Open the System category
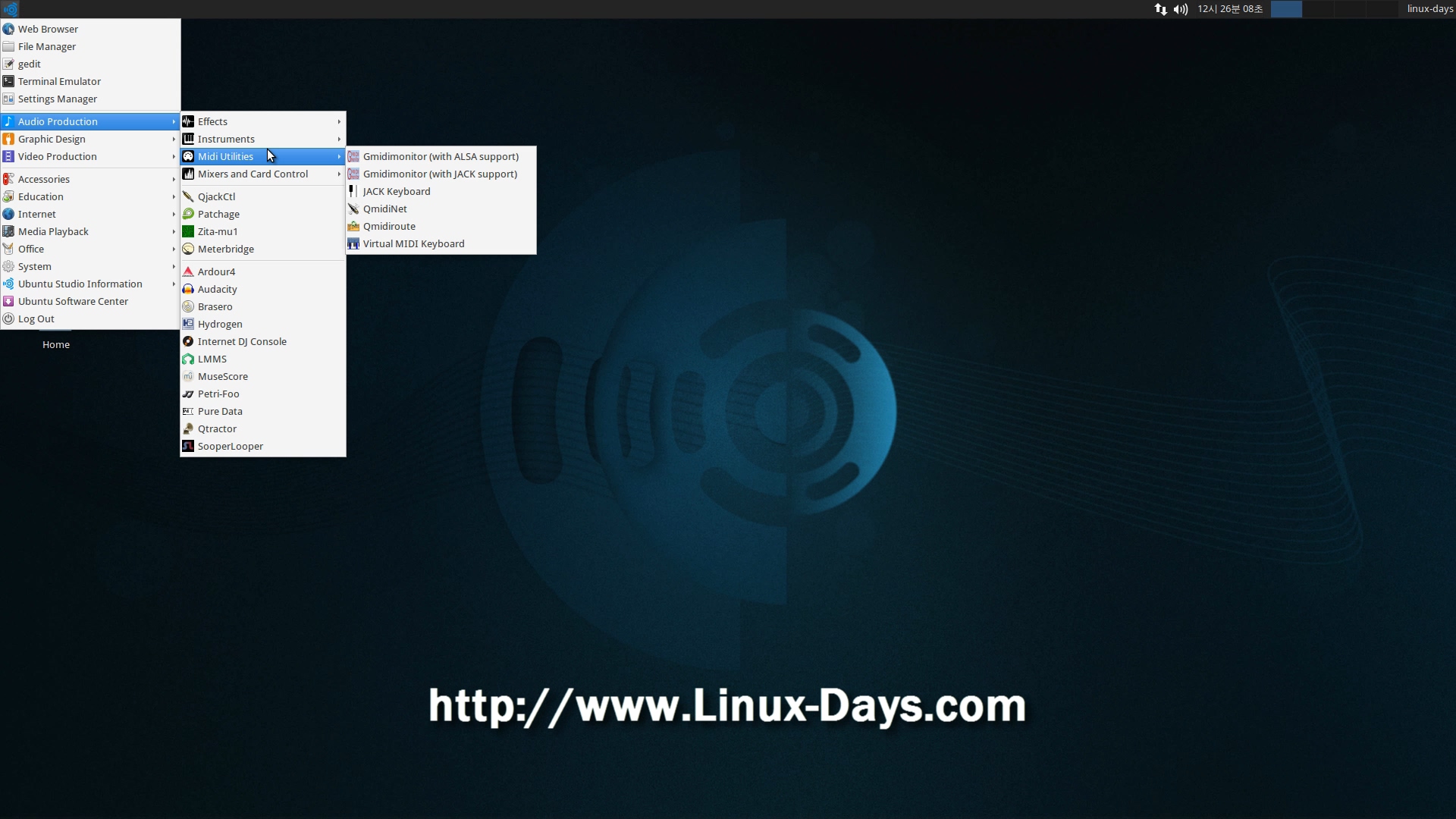The image size is (1456, 819). pos(90,266)
